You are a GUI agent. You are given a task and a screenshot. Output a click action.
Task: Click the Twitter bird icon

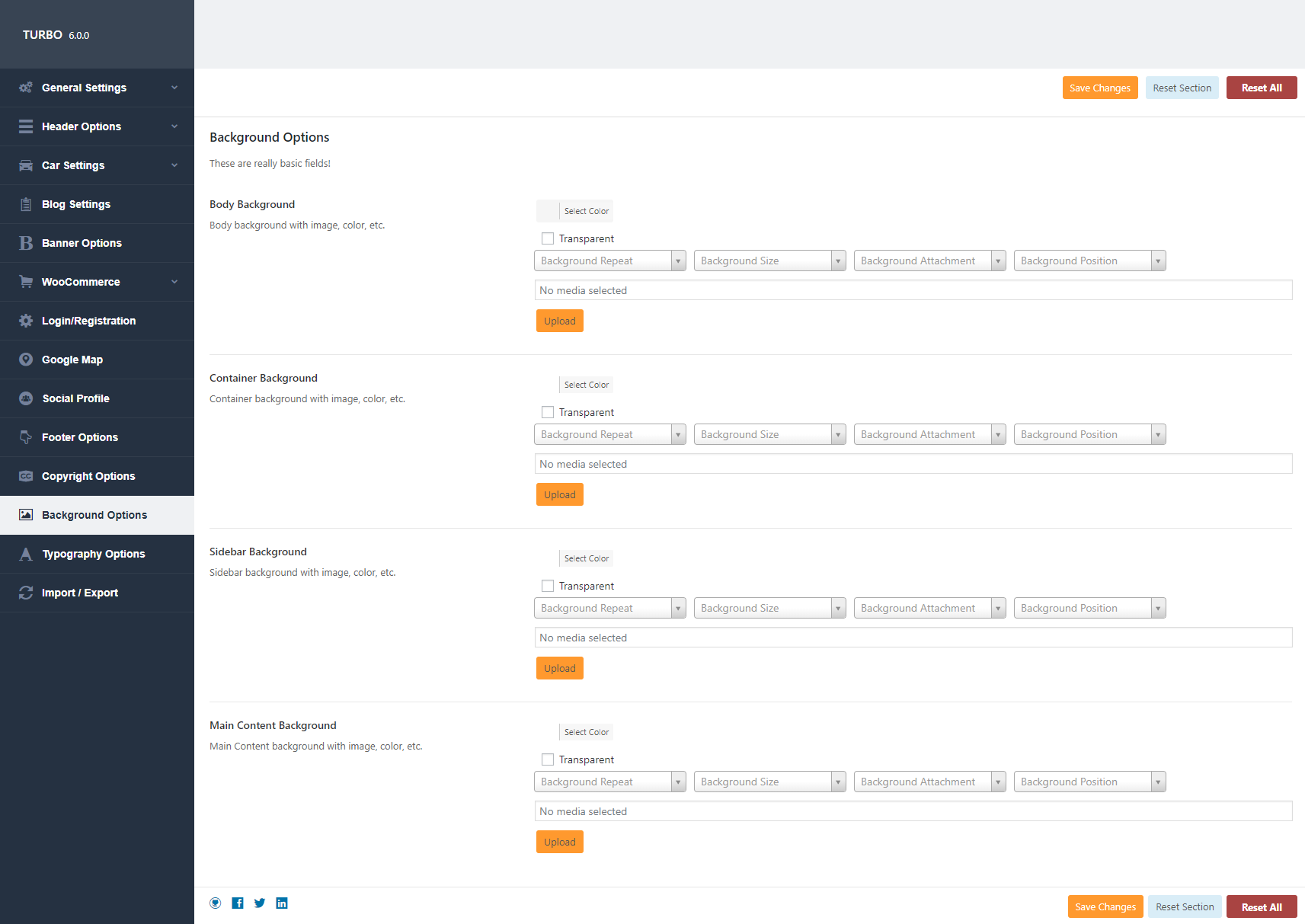click(x=260, y=903)
